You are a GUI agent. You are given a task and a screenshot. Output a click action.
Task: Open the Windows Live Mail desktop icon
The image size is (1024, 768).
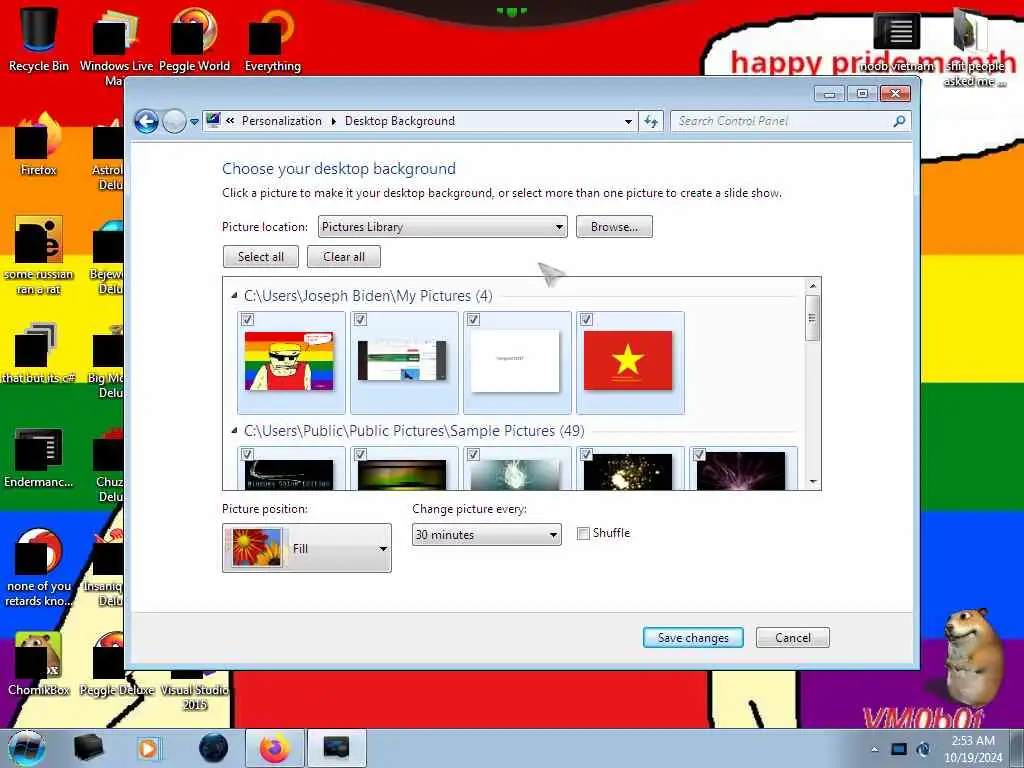pos(114,46)
